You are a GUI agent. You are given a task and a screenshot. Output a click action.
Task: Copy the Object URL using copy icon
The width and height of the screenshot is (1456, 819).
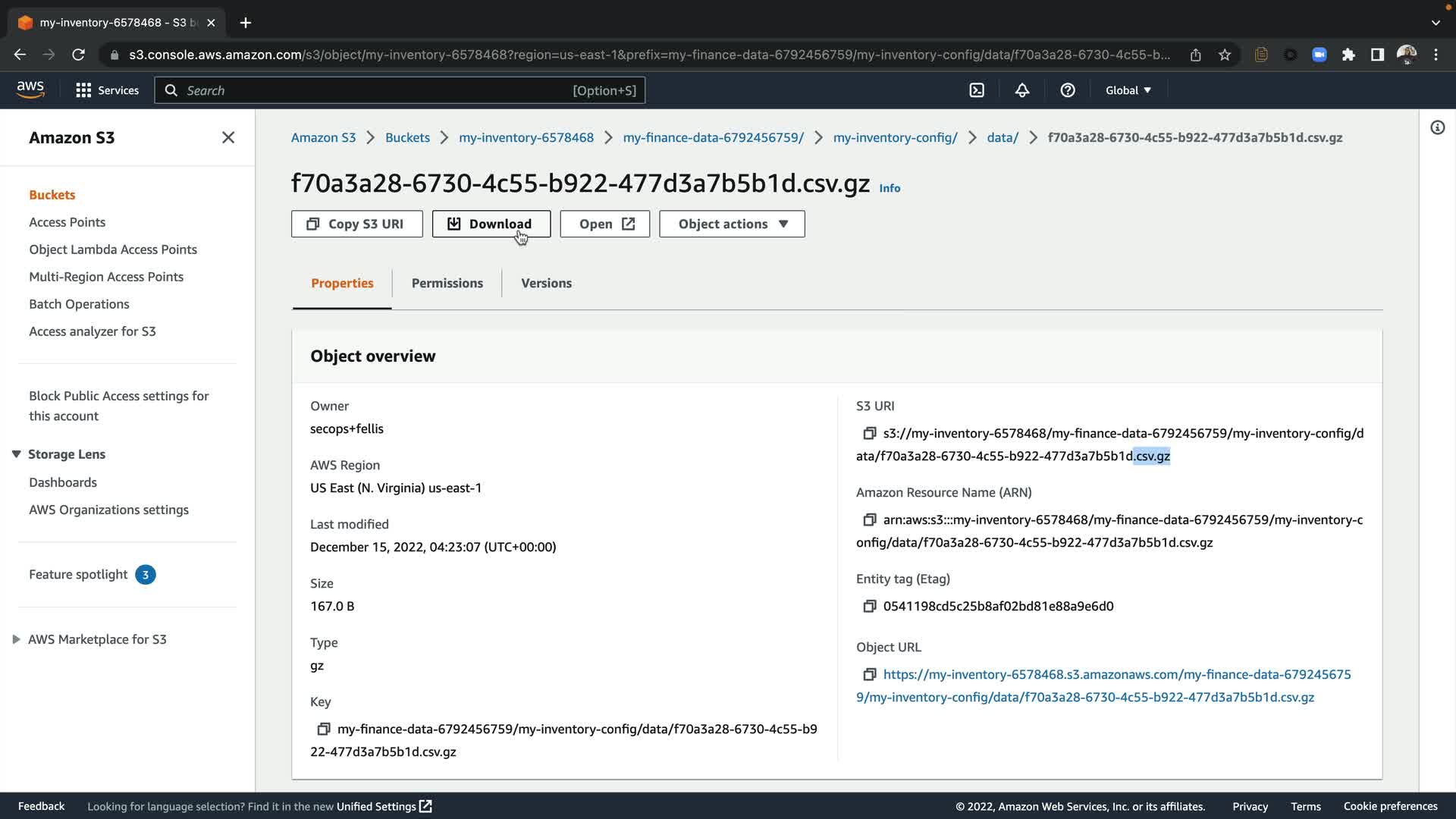point(869,674)
